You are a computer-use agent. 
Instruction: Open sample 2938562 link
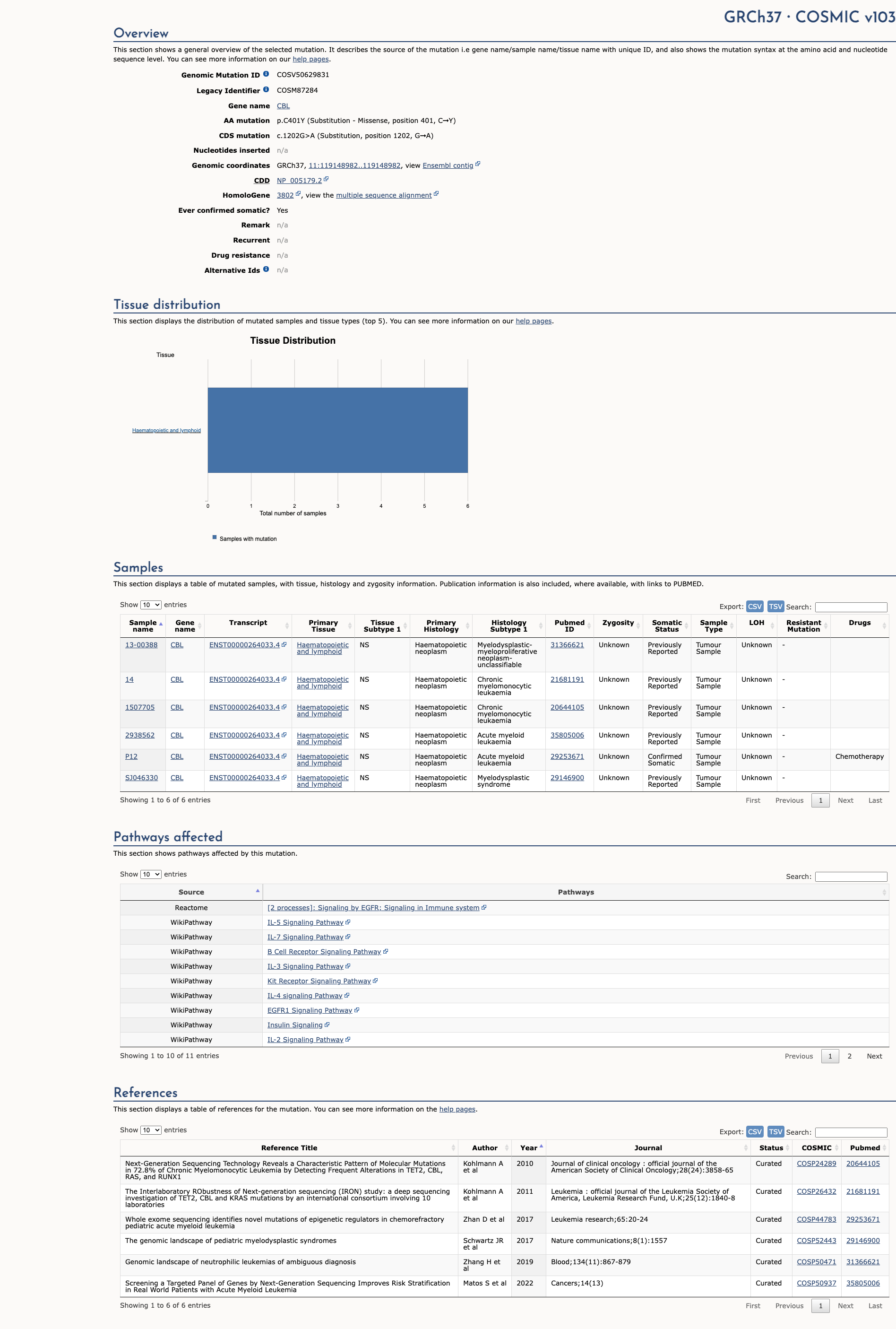(140, 735)
